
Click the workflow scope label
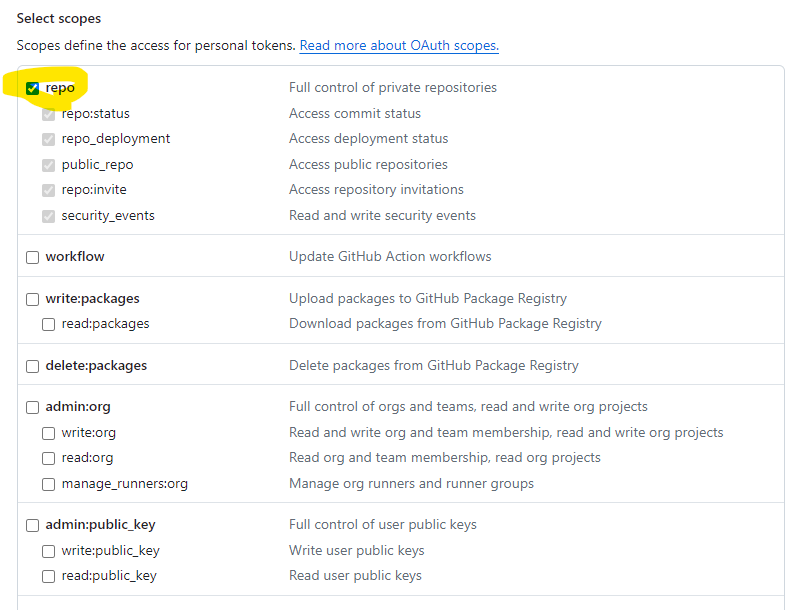pos(75,257)
